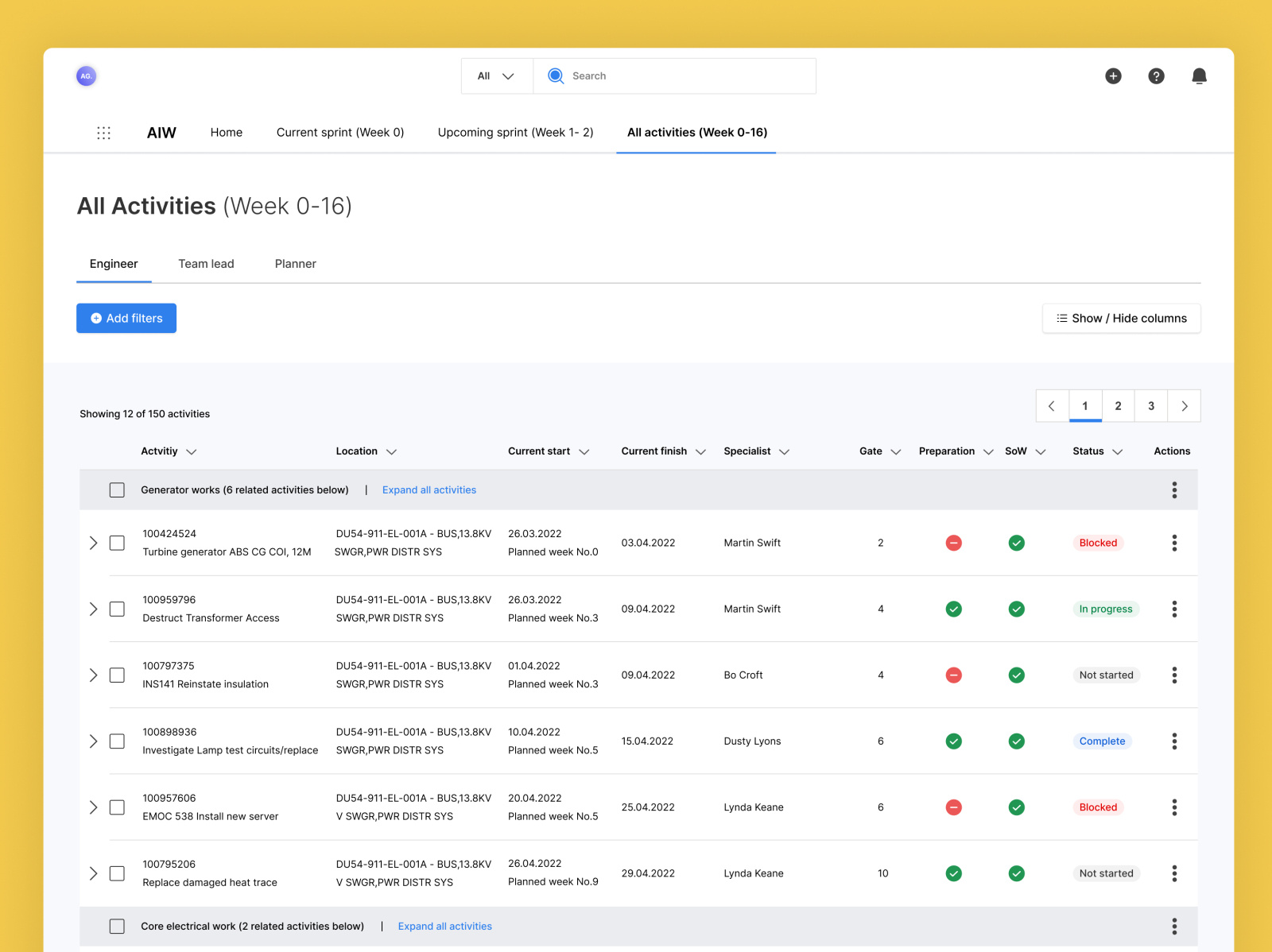Open the actions kebab menu for activity 100424524
The width and height of the screenshot is (1272, 952).
[1174, 543]
